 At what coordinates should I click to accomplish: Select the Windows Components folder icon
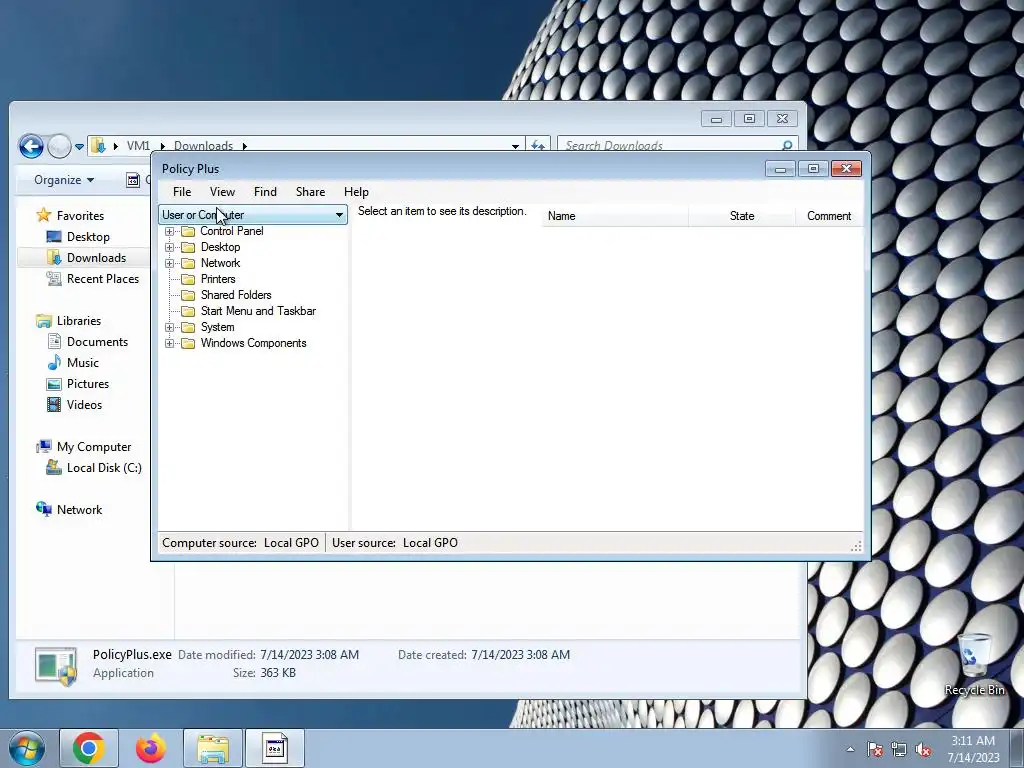pos(188,344)
